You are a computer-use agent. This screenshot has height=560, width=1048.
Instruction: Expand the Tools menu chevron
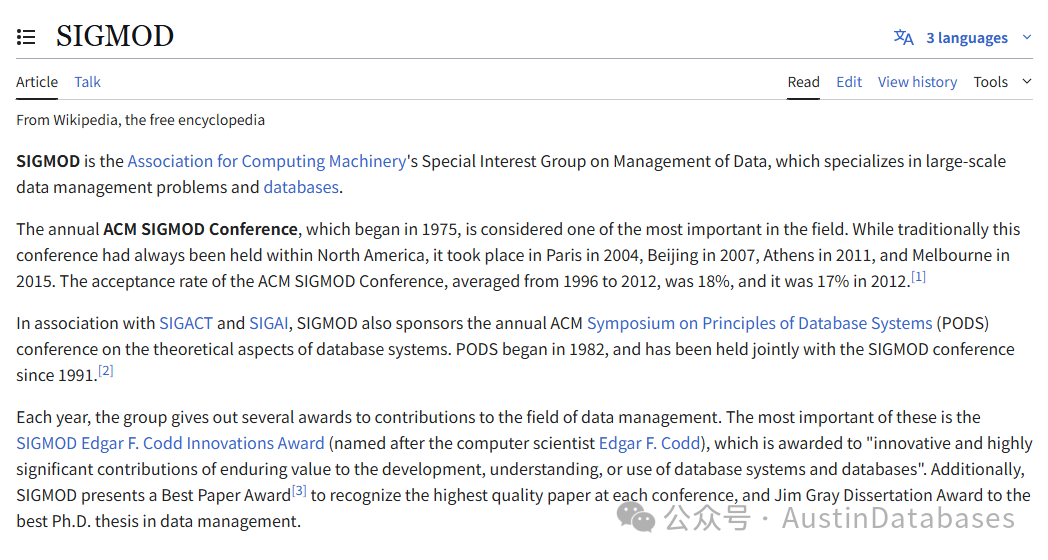tap(1027, 82)
